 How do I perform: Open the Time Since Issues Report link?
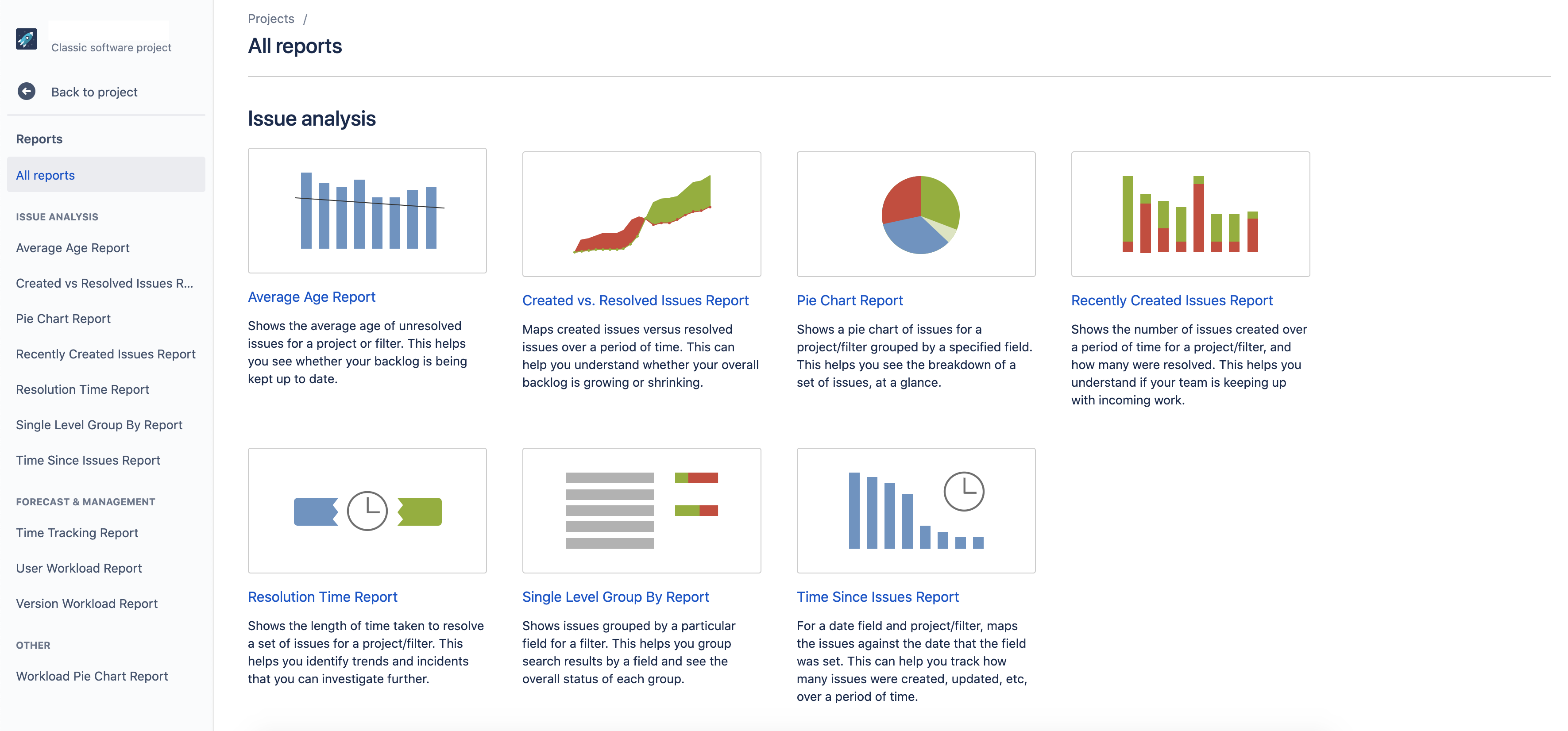coord(878,596)
